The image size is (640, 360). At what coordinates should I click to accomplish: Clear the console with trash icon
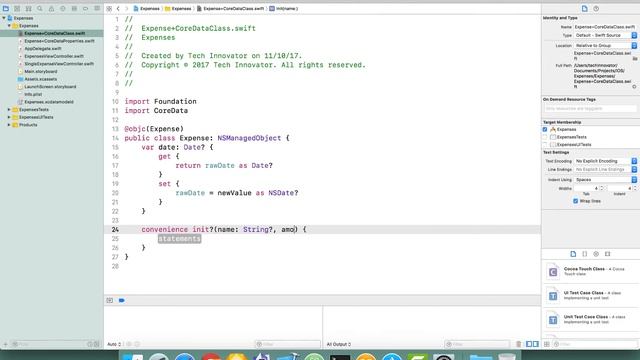coord(518,344)
